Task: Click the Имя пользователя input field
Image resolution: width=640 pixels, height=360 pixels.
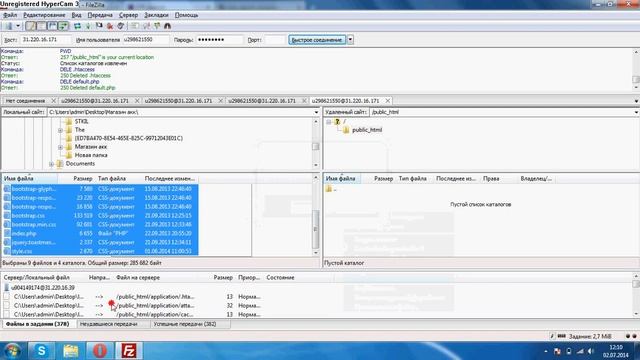Action: click(x=145, y=40)
